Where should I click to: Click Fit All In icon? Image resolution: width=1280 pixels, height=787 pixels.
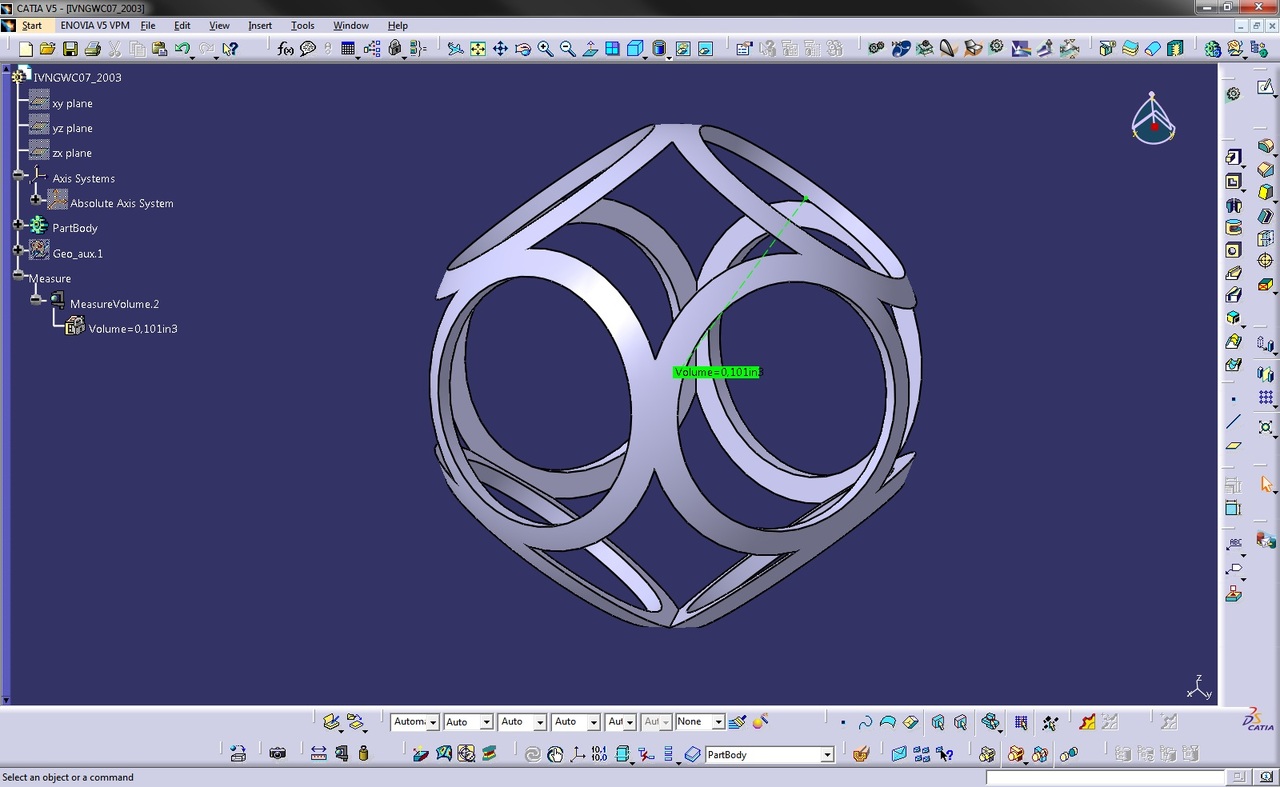pyautogui.click(x=478, y=48)
